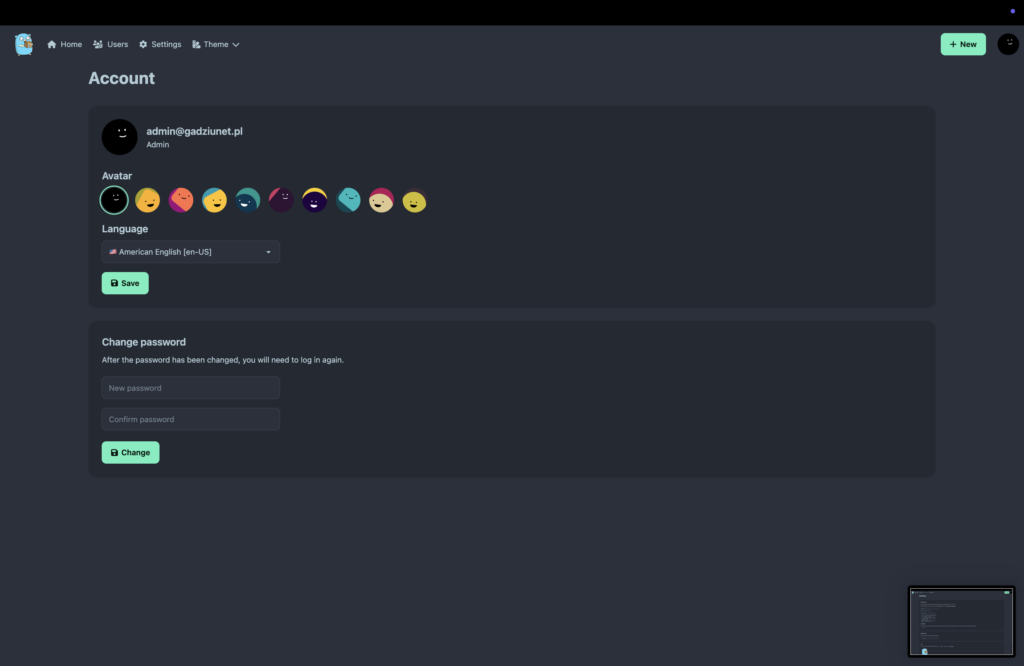Focus the New password field

tap(191, 388)
